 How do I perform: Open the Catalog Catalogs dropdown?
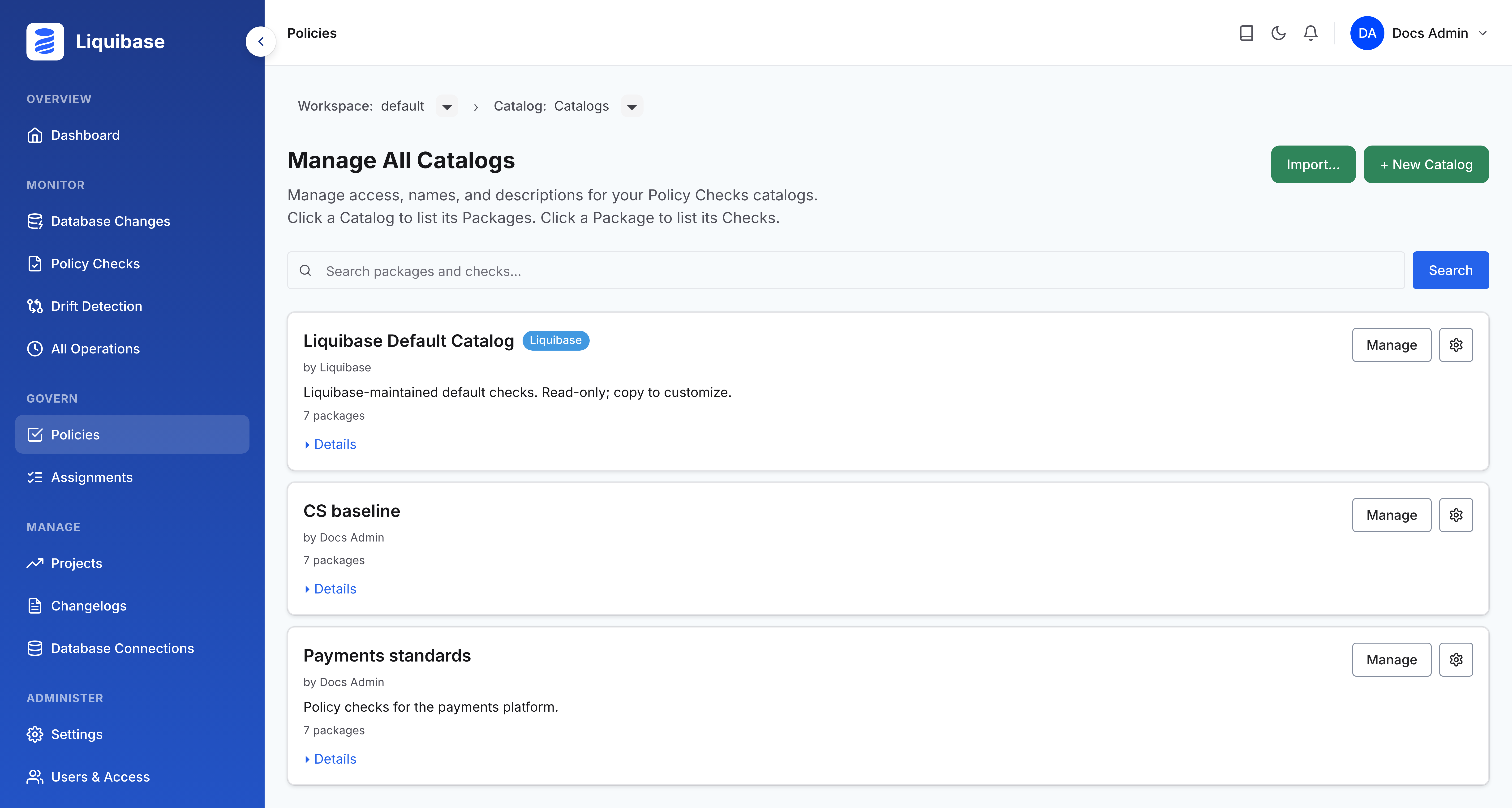[631, 106]
